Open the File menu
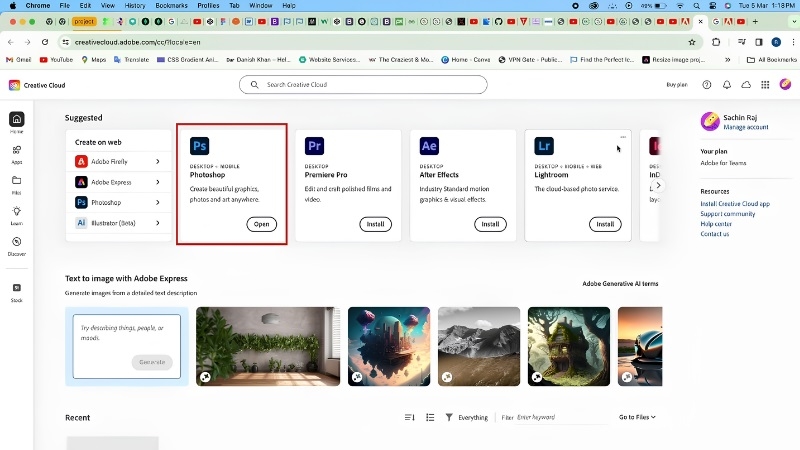800x450 pixels. tap(64, 6)
